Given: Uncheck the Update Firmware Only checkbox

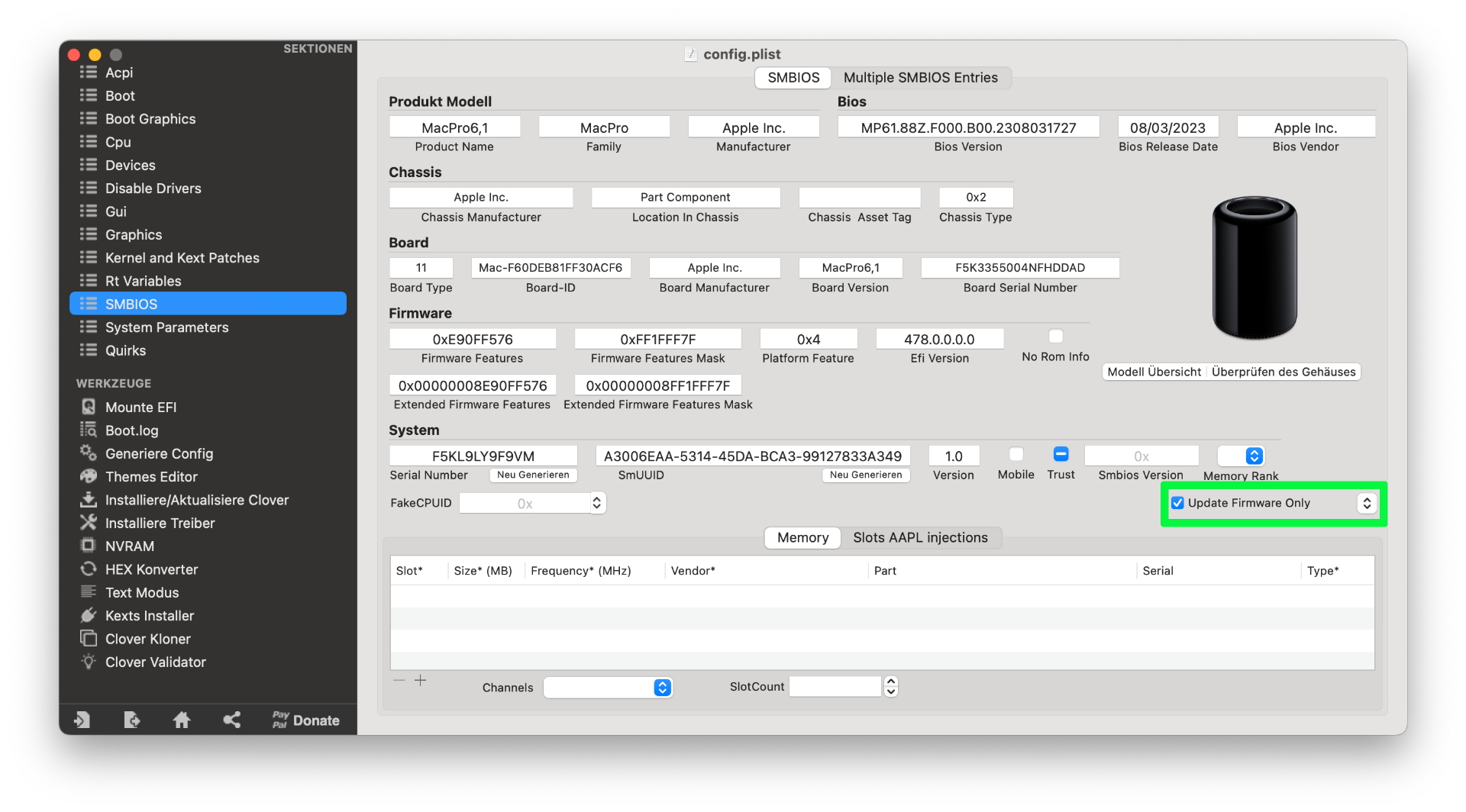Looking at the screenshot, I should tap(1177, 503).
